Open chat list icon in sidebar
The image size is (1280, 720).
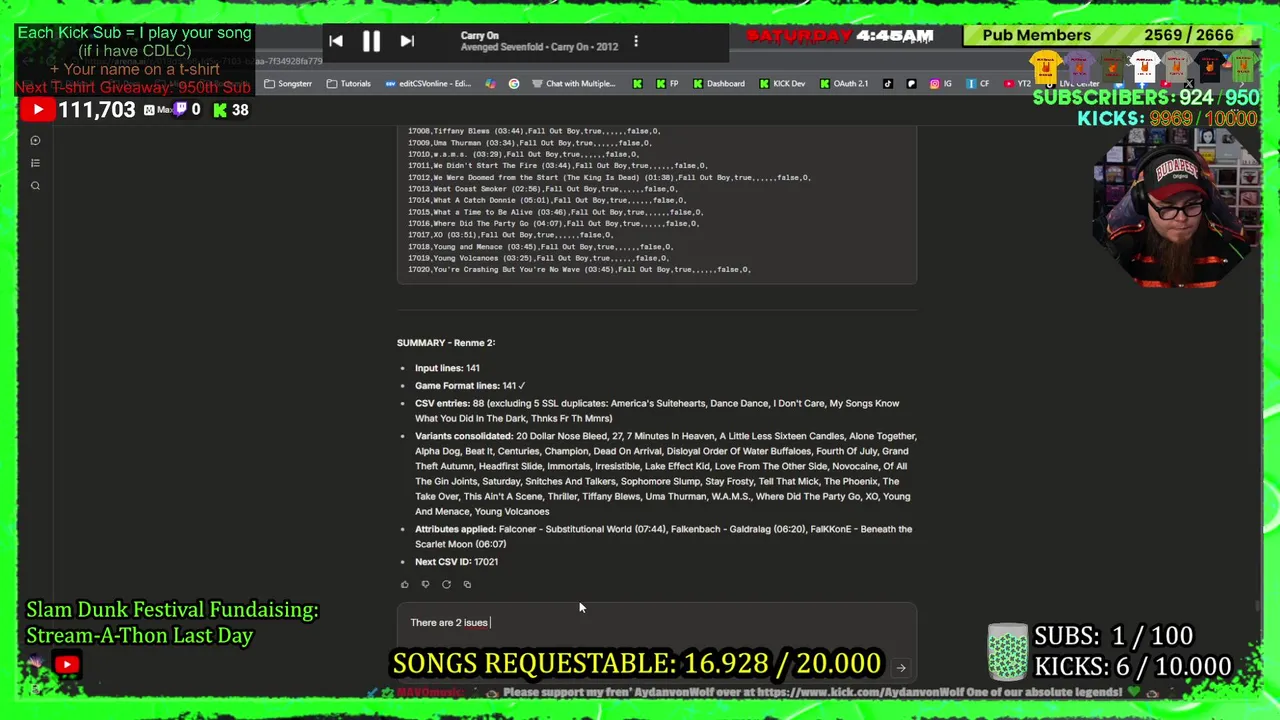point(35,163)
